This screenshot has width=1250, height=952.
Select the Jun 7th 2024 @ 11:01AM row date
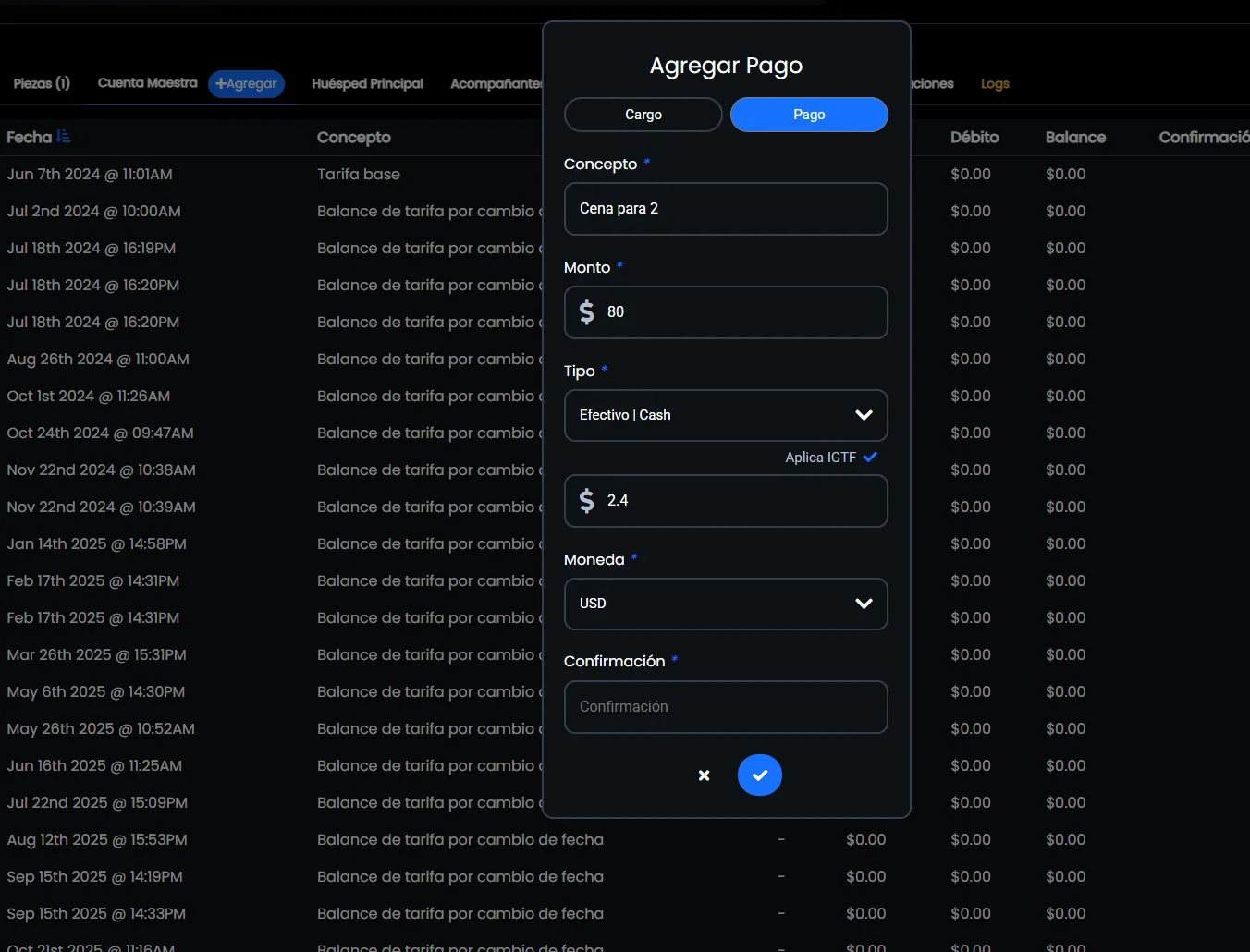point(90,174)
